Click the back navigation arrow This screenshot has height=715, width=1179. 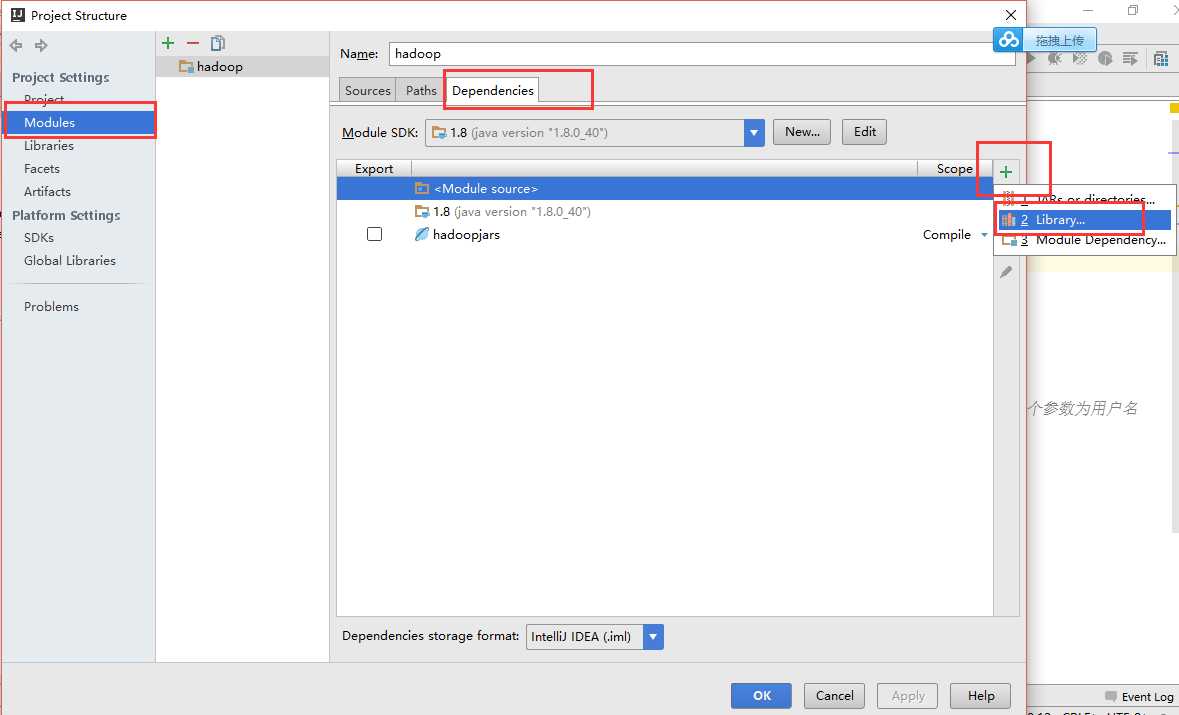click(16, 46)
